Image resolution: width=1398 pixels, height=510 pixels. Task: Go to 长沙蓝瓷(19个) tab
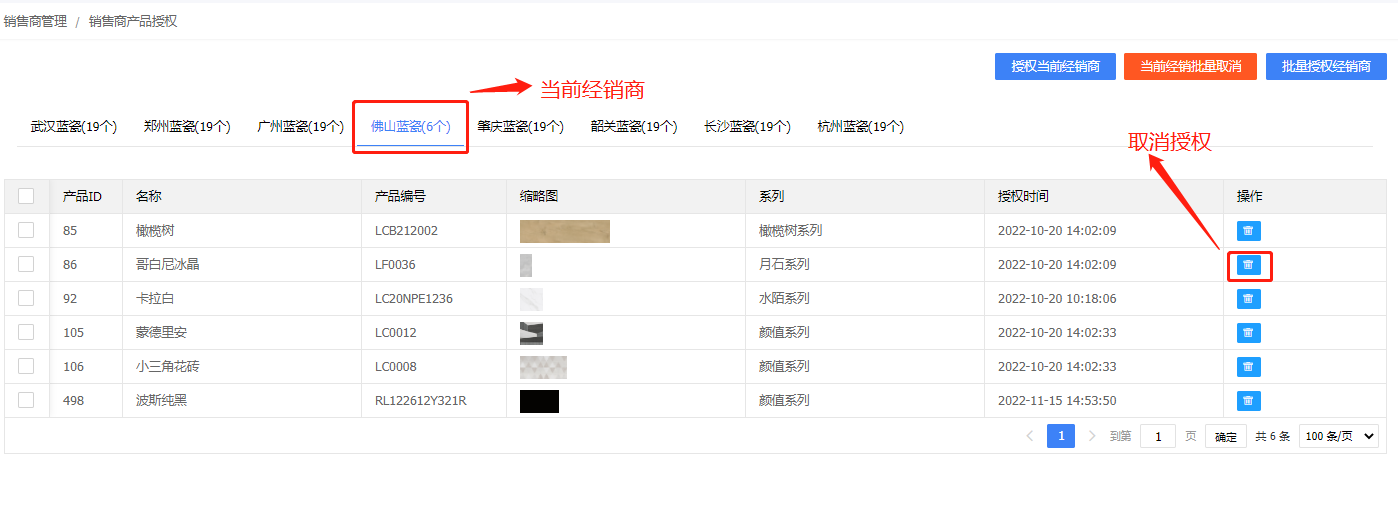coord(747,127)
